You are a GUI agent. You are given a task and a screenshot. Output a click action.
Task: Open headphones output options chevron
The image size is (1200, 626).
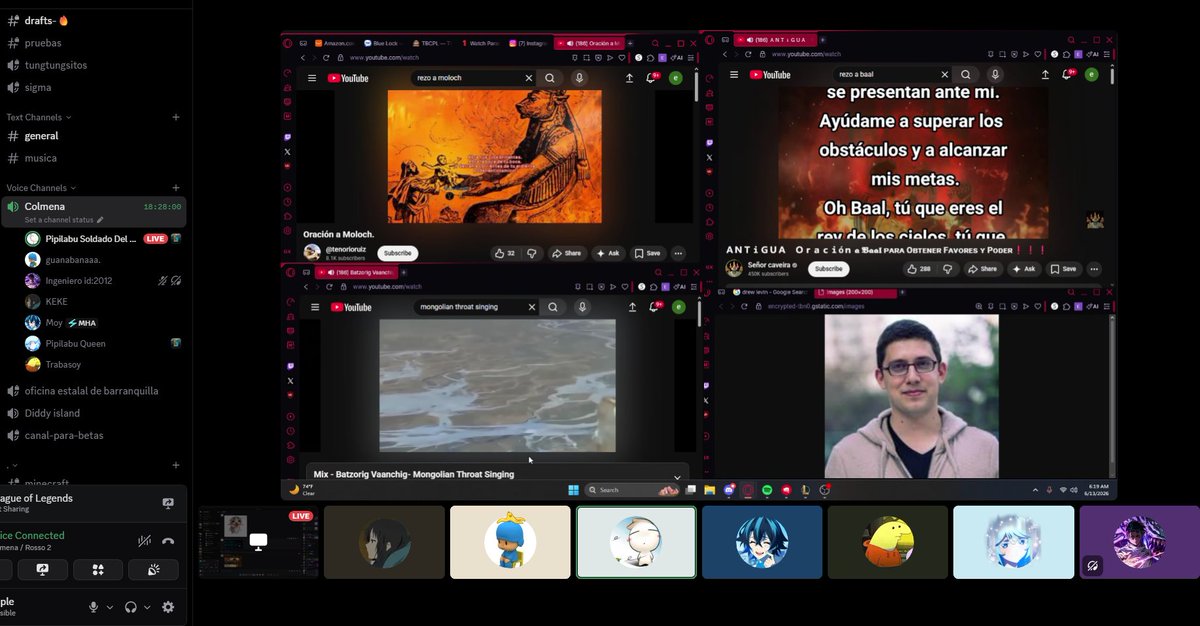click(147, 607)
